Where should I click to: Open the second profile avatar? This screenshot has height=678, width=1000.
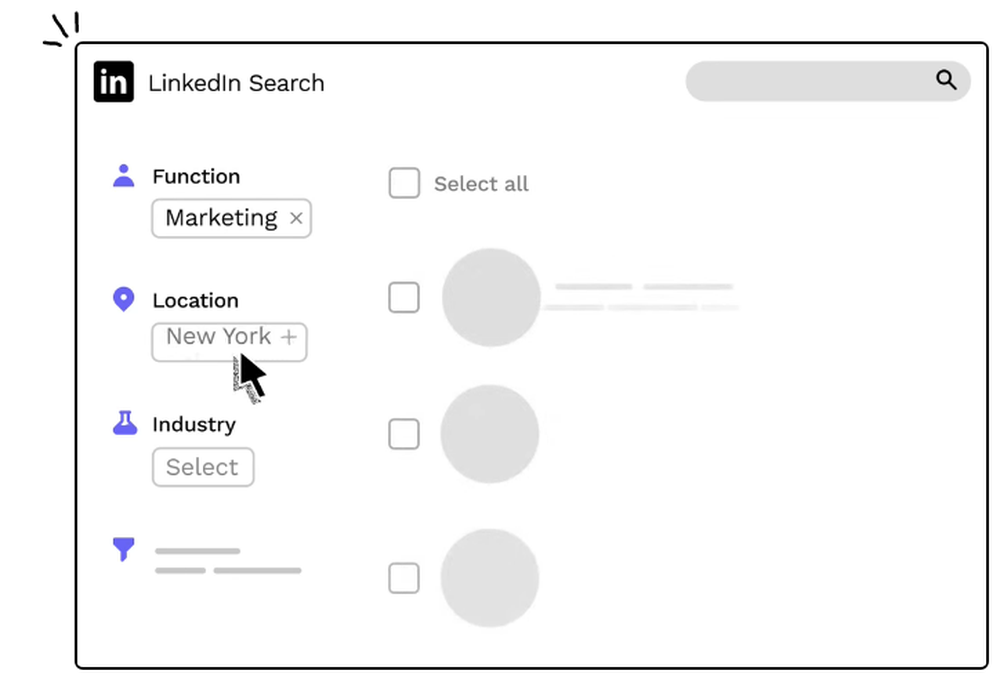tap(490, 434)
